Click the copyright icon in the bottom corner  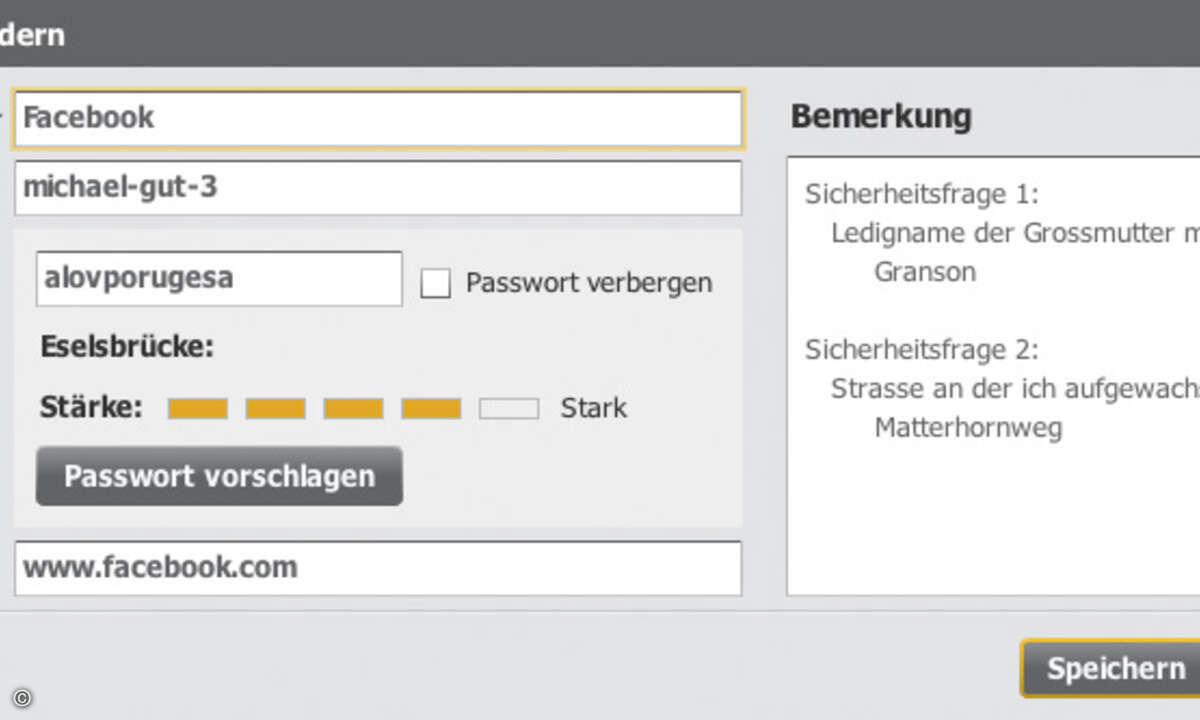coord(22,698)
